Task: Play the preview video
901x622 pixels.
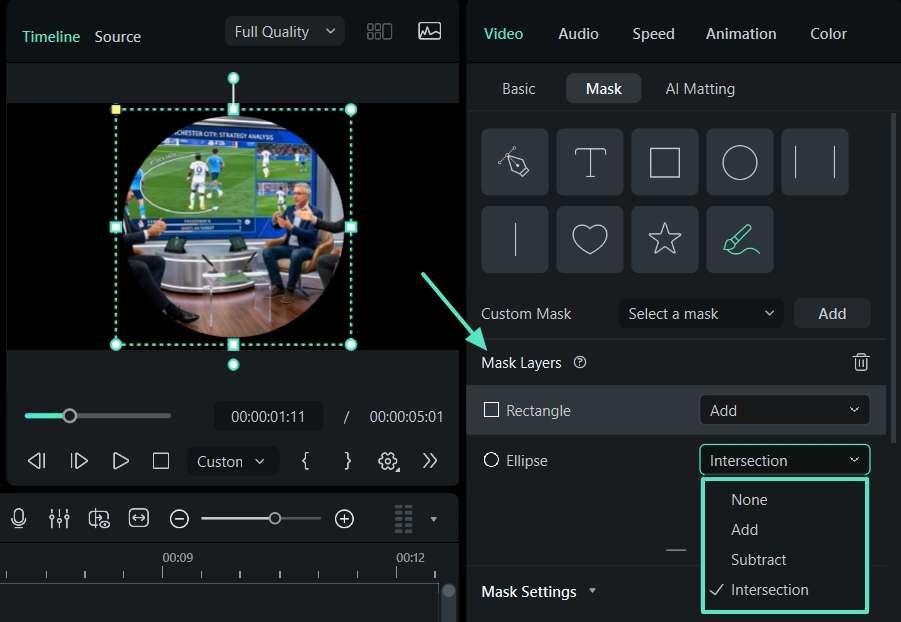Action: (x=120, y=461)
